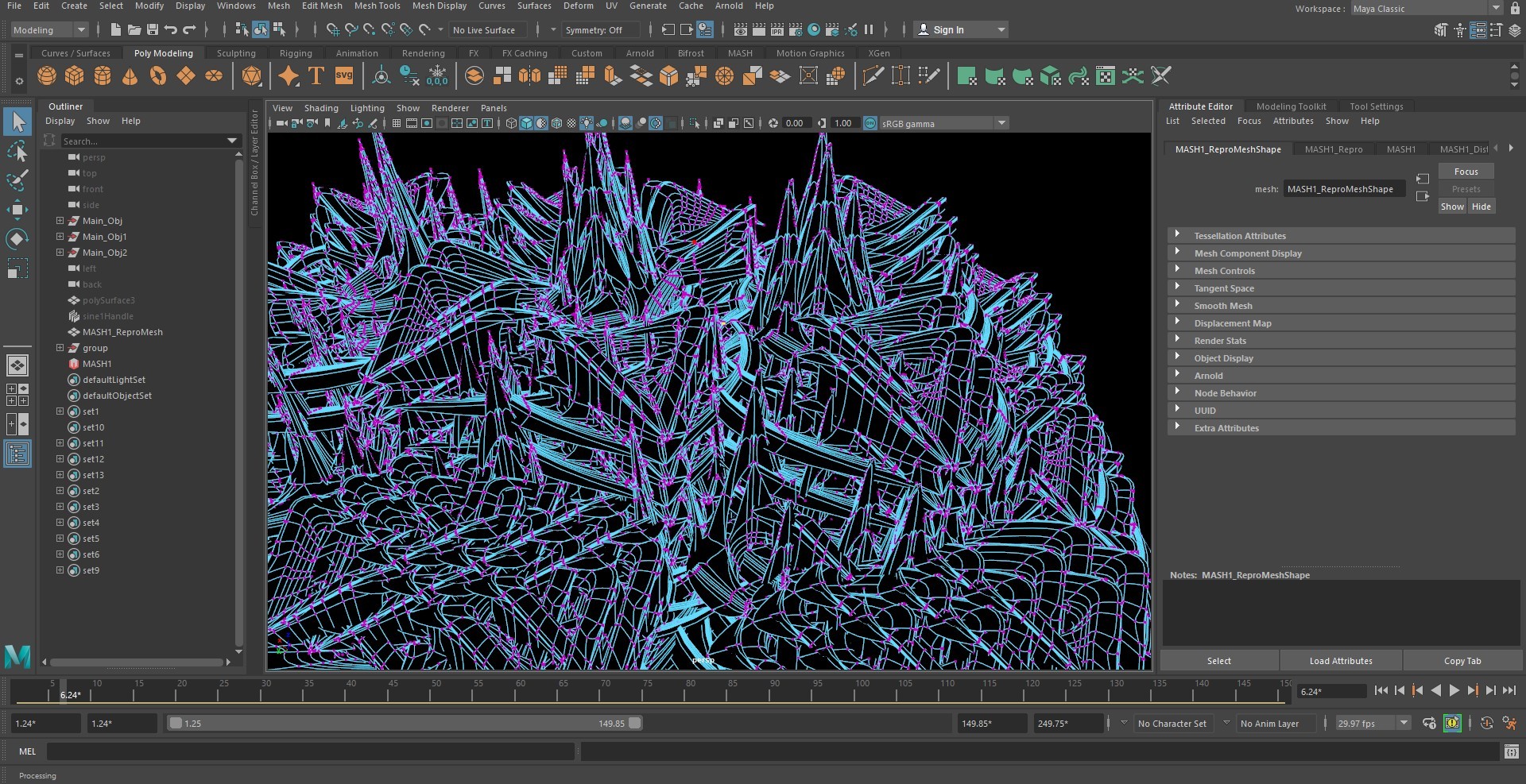Viewport: 1526px width, 784px height.
Task: Click the IPR render icon
Action: [777, 30]
